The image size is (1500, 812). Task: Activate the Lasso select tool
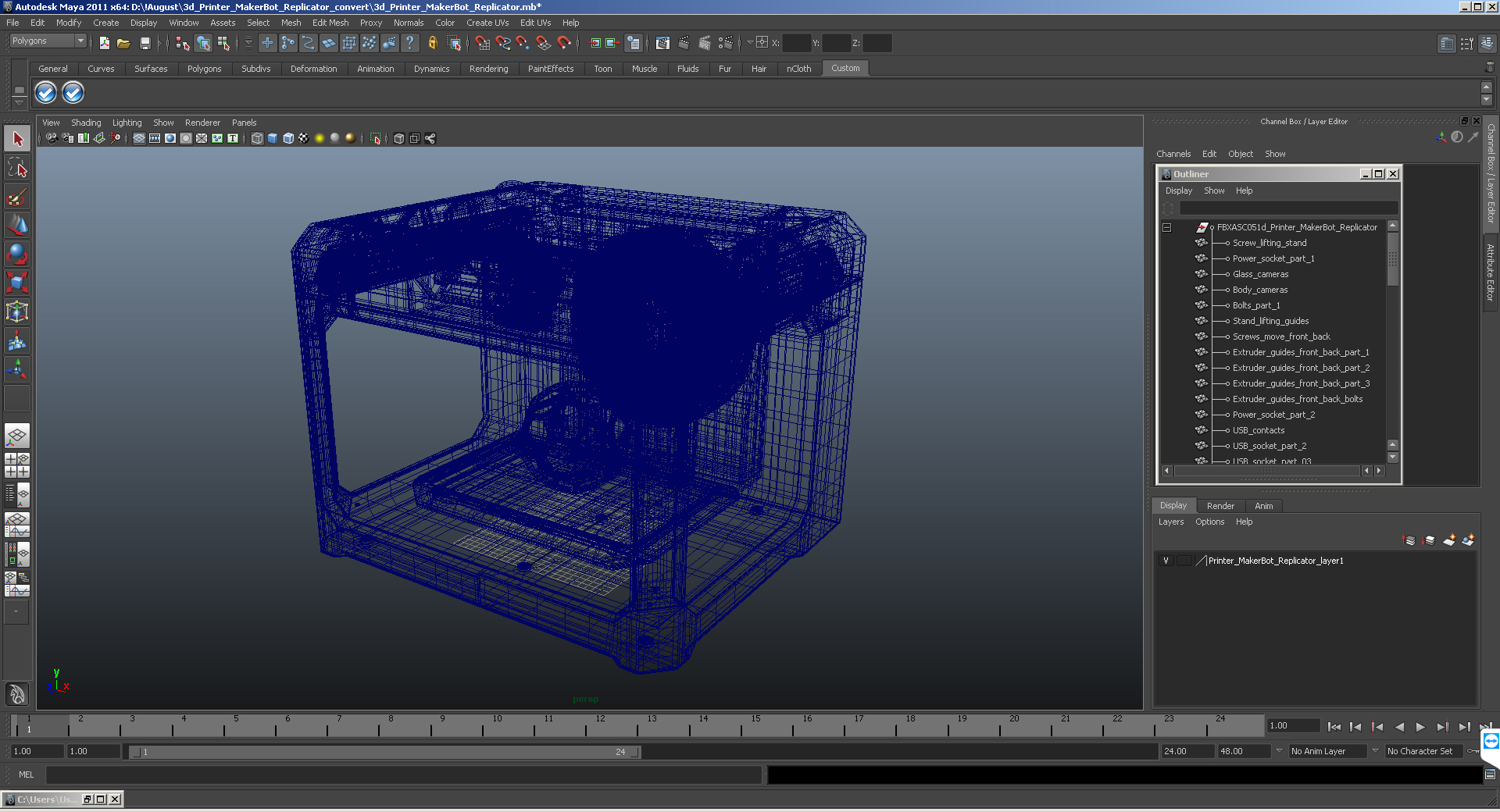(x=17, y=168)
